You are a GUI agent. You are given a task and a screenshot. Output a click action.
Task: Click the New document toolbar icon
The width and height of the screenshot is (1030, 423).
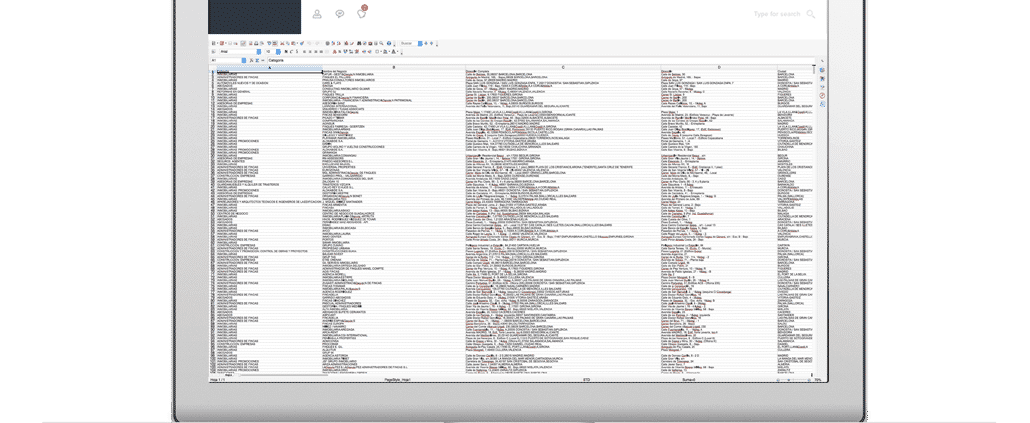[213, 43]
